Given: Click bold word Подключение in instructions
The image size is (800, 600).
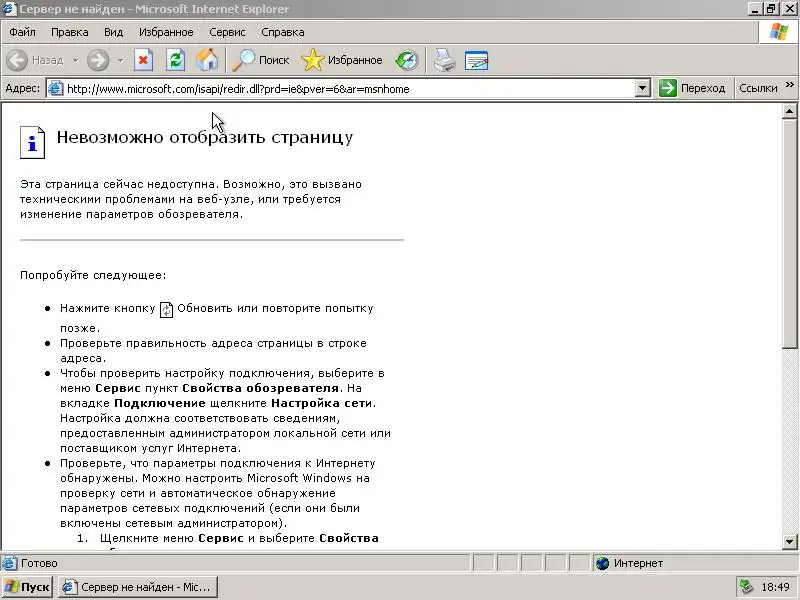Looking at the screenshot, I should click(x=160, y=403).
